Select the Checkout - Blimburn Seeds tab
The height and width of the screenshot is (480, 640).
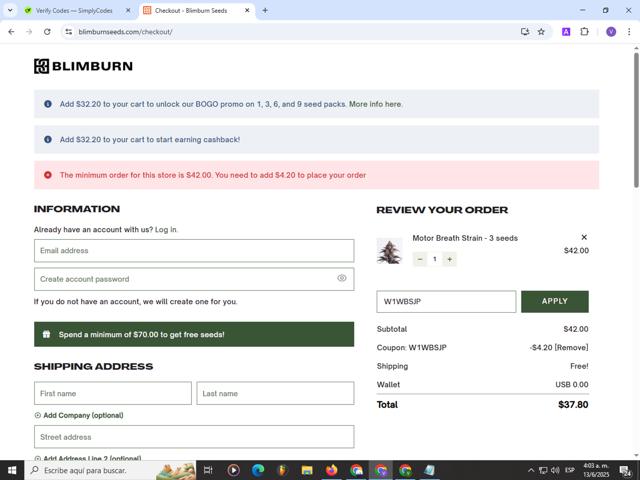pyautogui.click(x=191, y=11)
